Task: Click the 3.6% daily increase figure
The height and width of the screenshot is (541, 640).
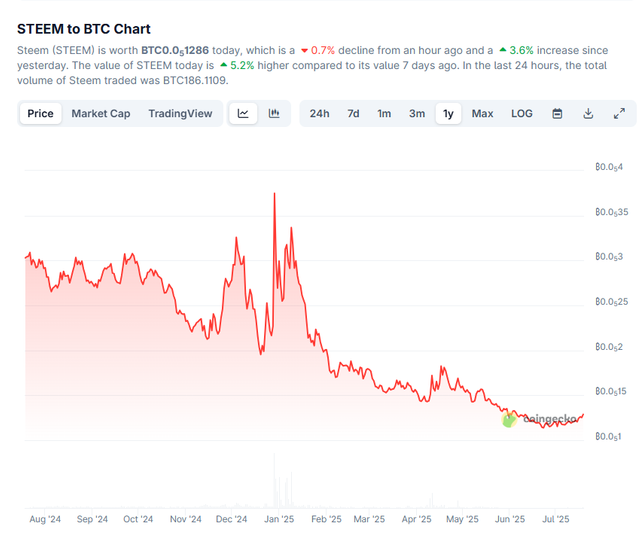Action: pyautogui.click(x=516, y=51)
